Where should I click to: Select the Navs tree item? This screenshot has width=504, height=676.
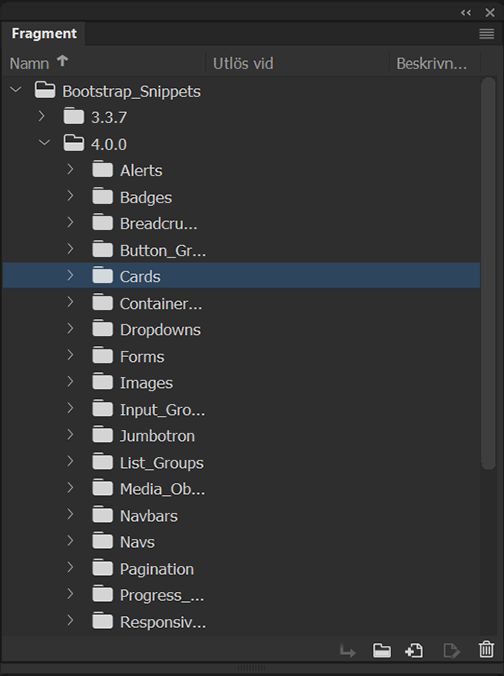click(137, 542)
